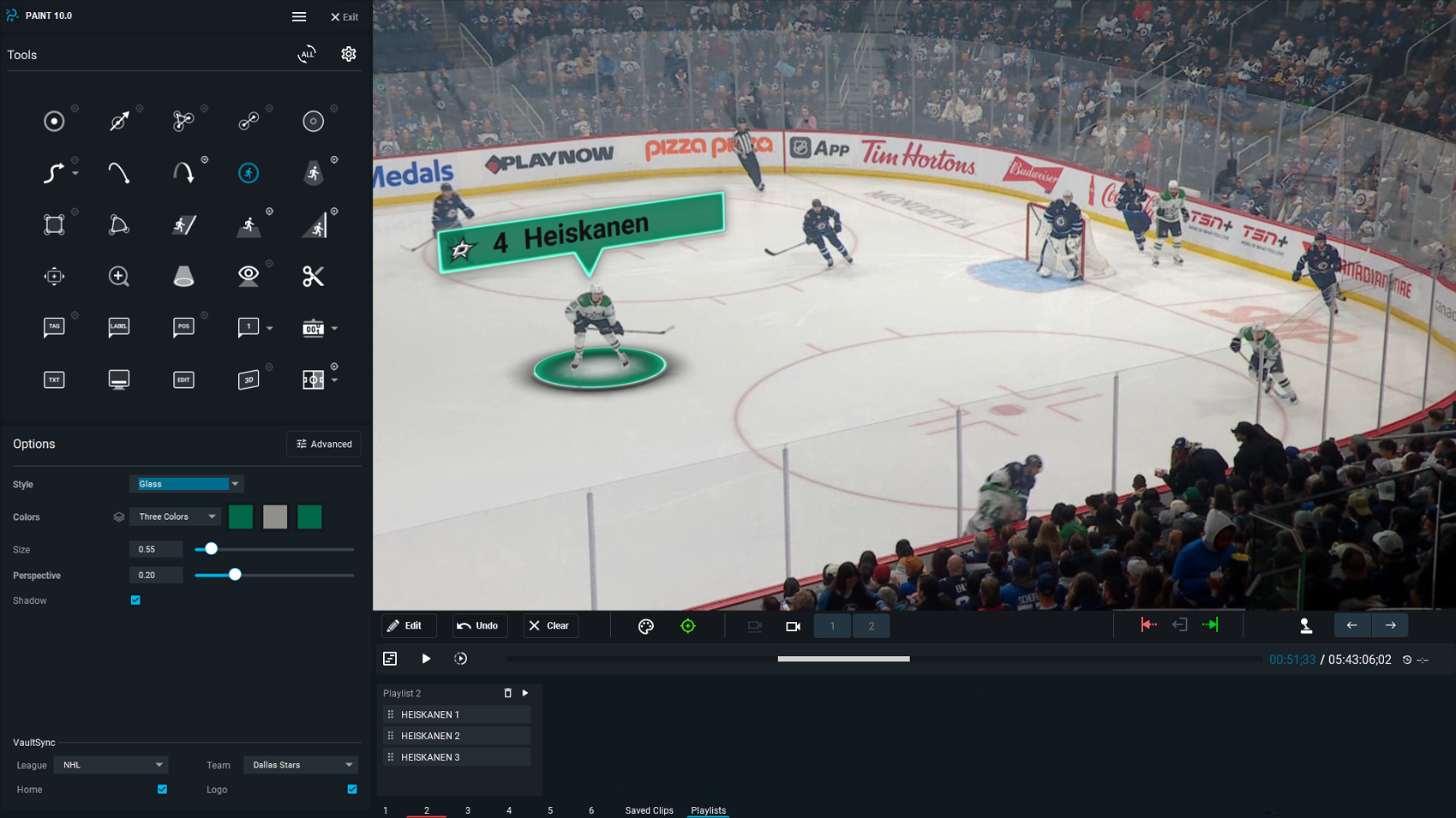Viewport: 1456px width, 818px height.
Task: Choose the spotlight cone tool
Action: tap(183, 276)
